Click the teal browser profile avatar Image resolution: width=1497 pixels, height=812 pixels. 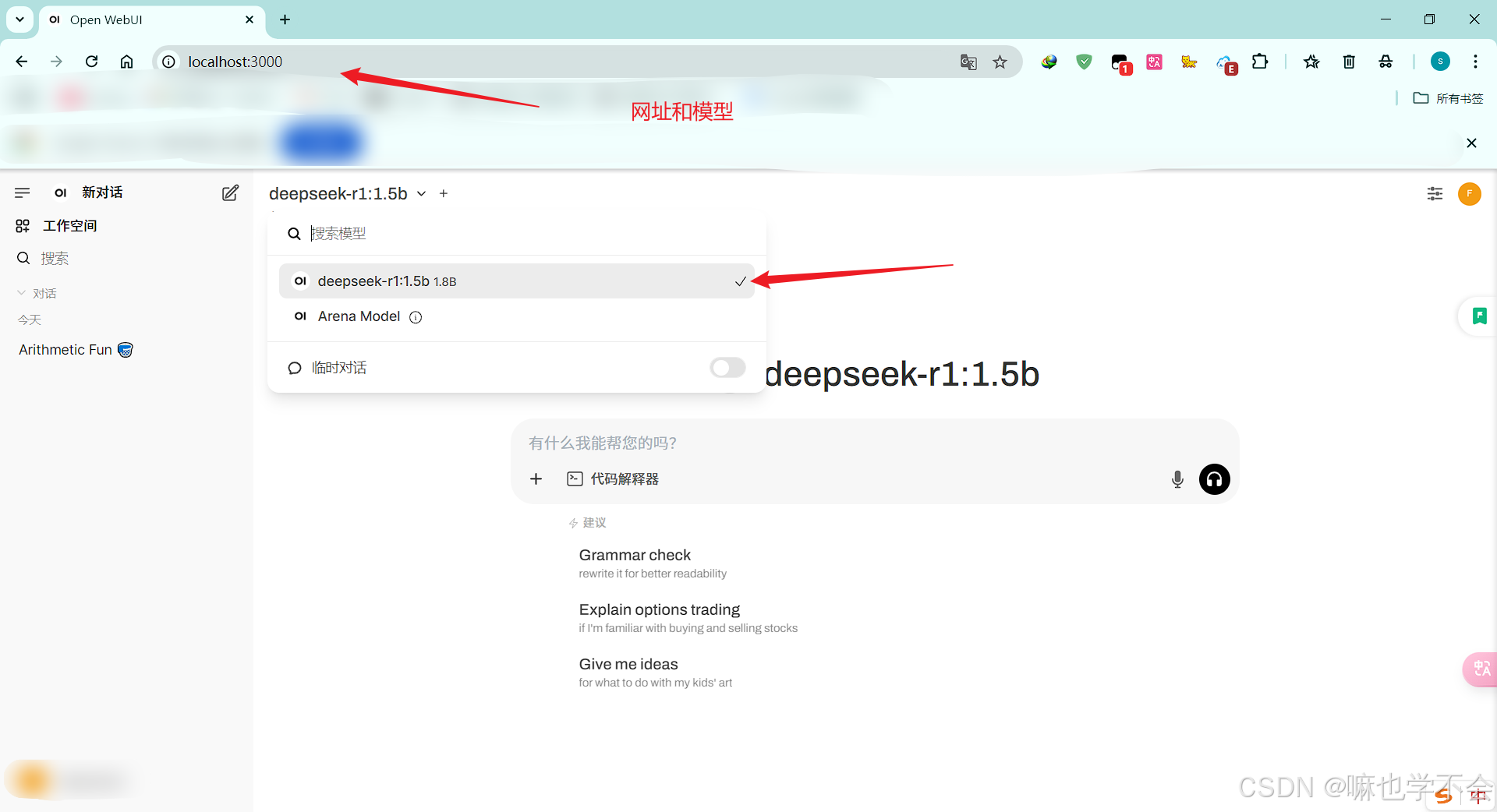pos(1440,62)
